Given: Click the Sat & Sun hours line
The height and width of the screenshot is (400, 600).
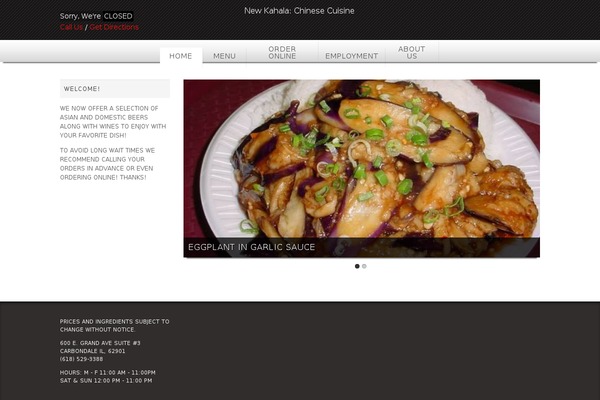Looking at the screenshot, I should coord(106,380).
